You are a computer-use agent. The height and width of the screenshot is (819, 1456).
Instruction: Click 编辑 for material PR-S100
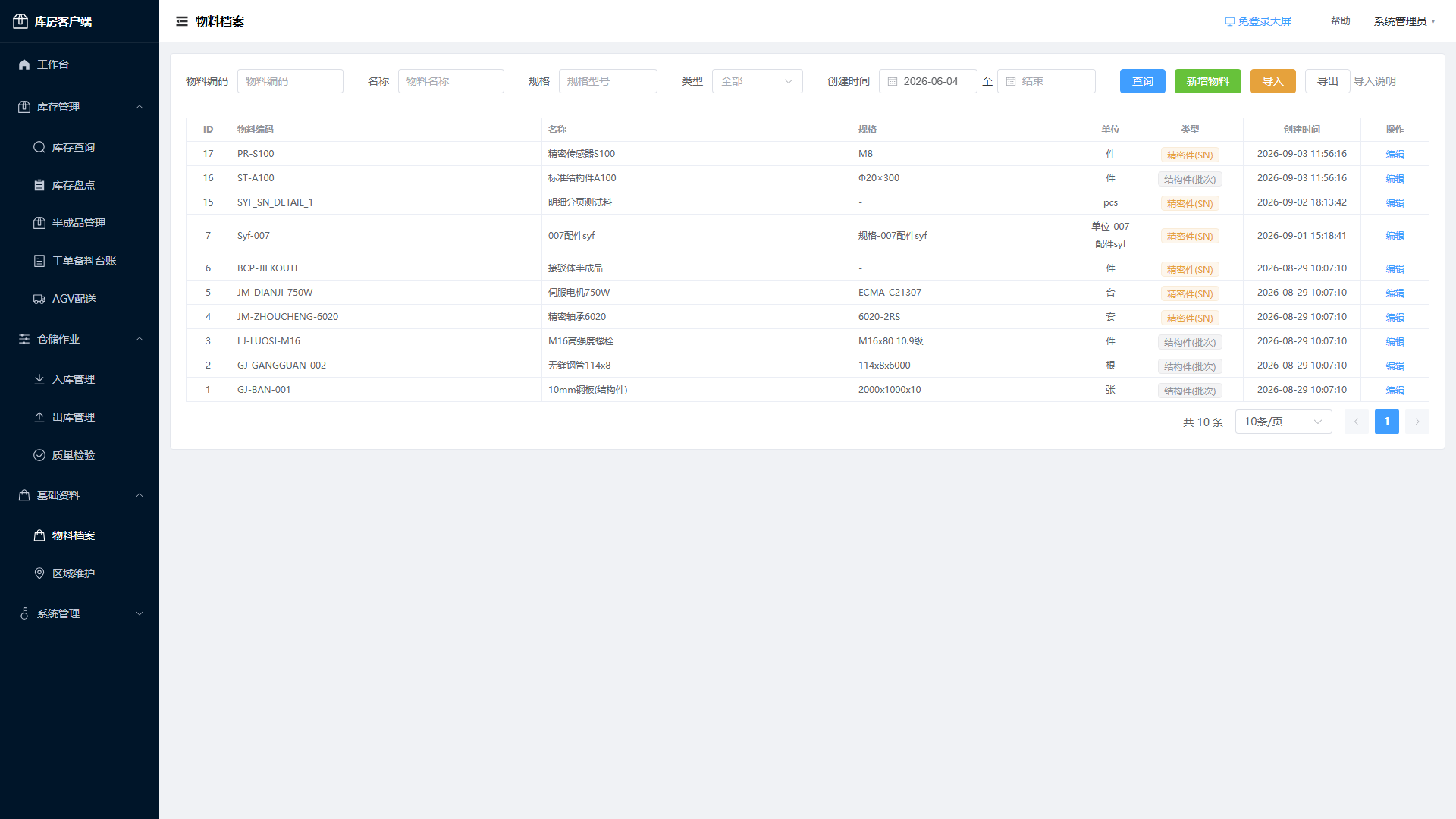pos(1395,154)
